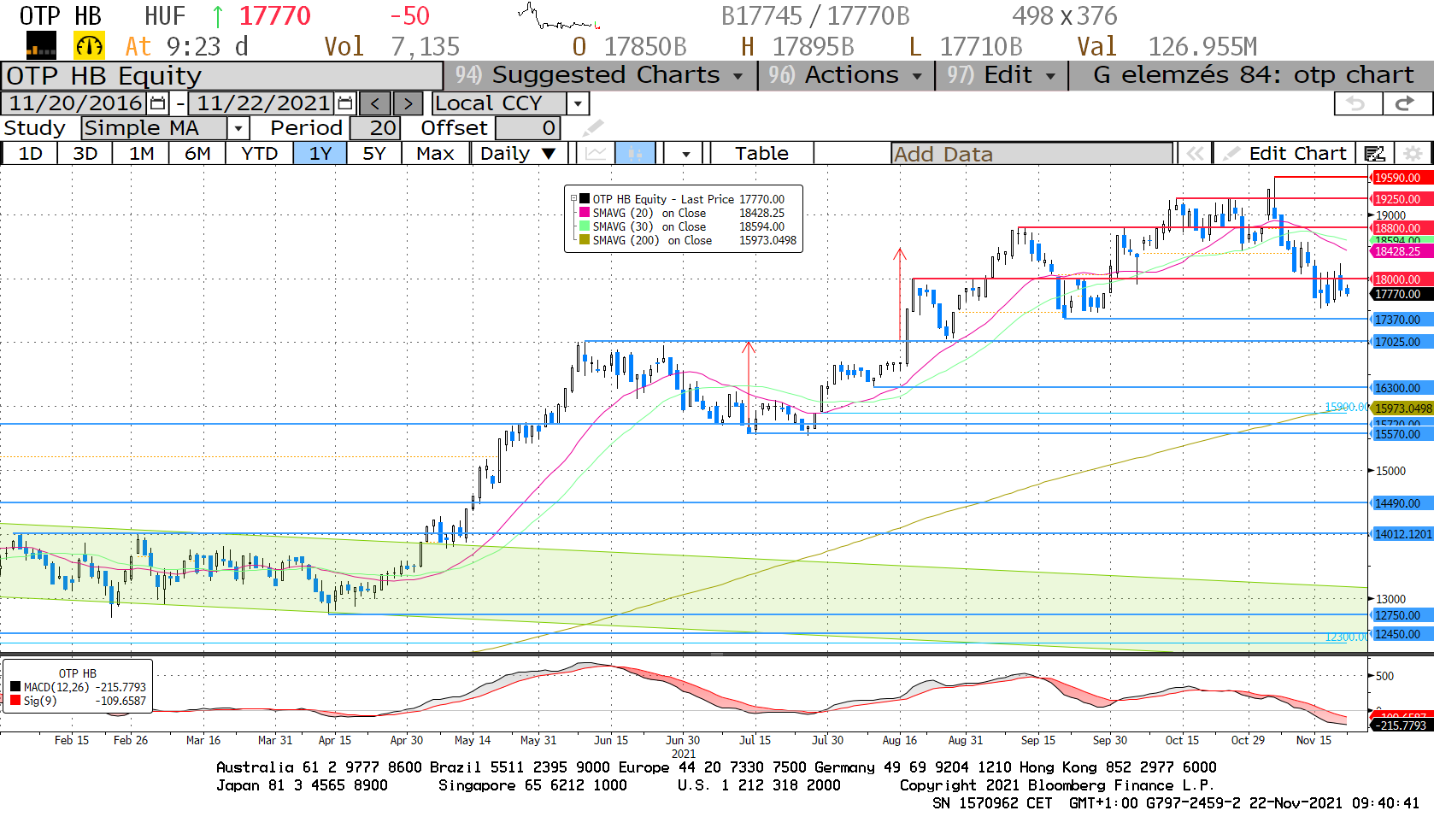
Task: Open the chart type dropdown arrow
Action: click(x=685, y=154)
